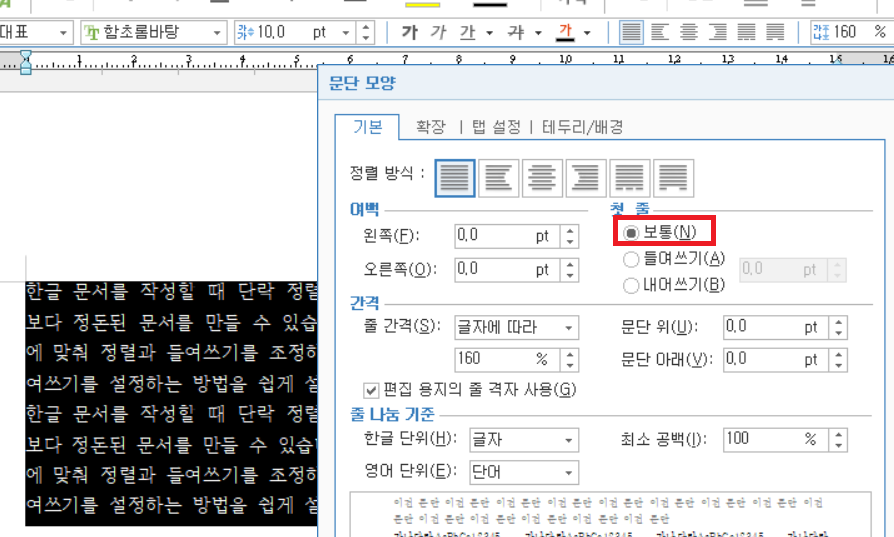The image size is (894, 537).
Task: Toggle underline formatting in the toolbar
Action: [468, 32]
